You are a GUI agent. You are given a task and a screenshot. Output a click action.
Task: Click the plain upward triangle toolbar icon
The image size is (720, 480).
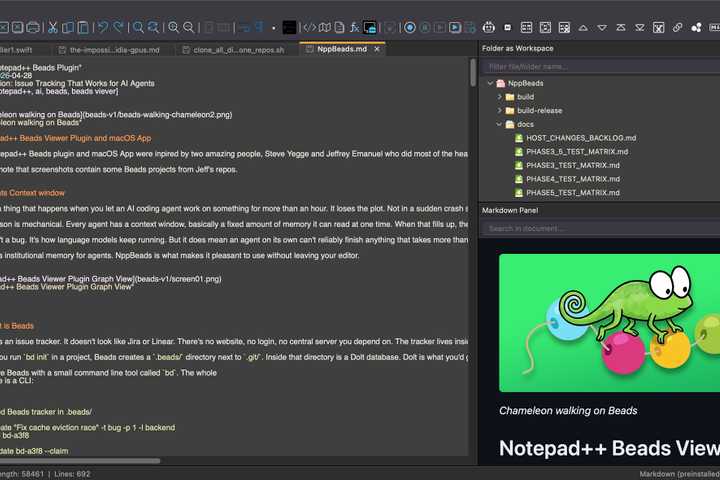tap(583, 28)
